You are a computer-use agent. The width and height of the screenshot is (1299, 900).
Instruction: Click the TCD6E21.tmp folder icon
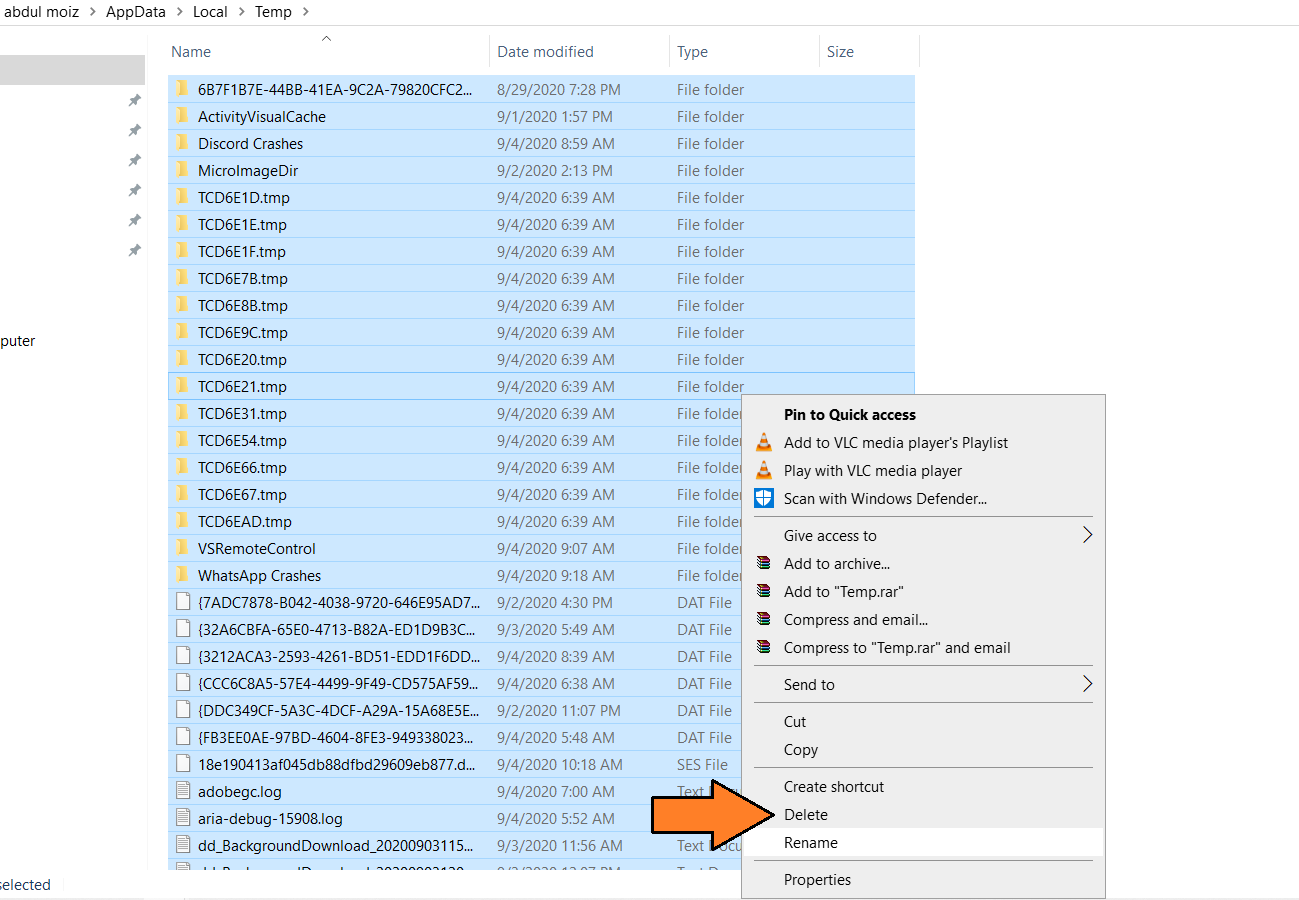pos(182,386)
